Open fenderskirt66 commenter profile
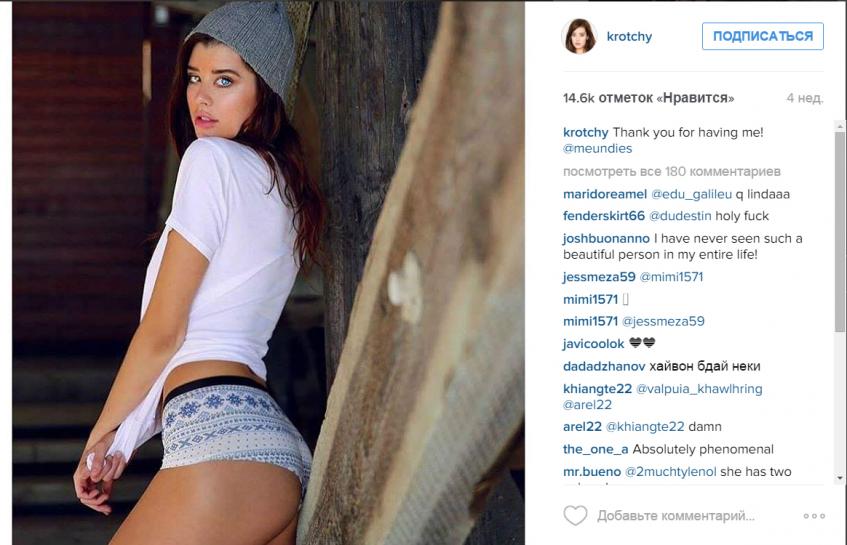This screenshot has width=847, height=545. click(604, 216)
